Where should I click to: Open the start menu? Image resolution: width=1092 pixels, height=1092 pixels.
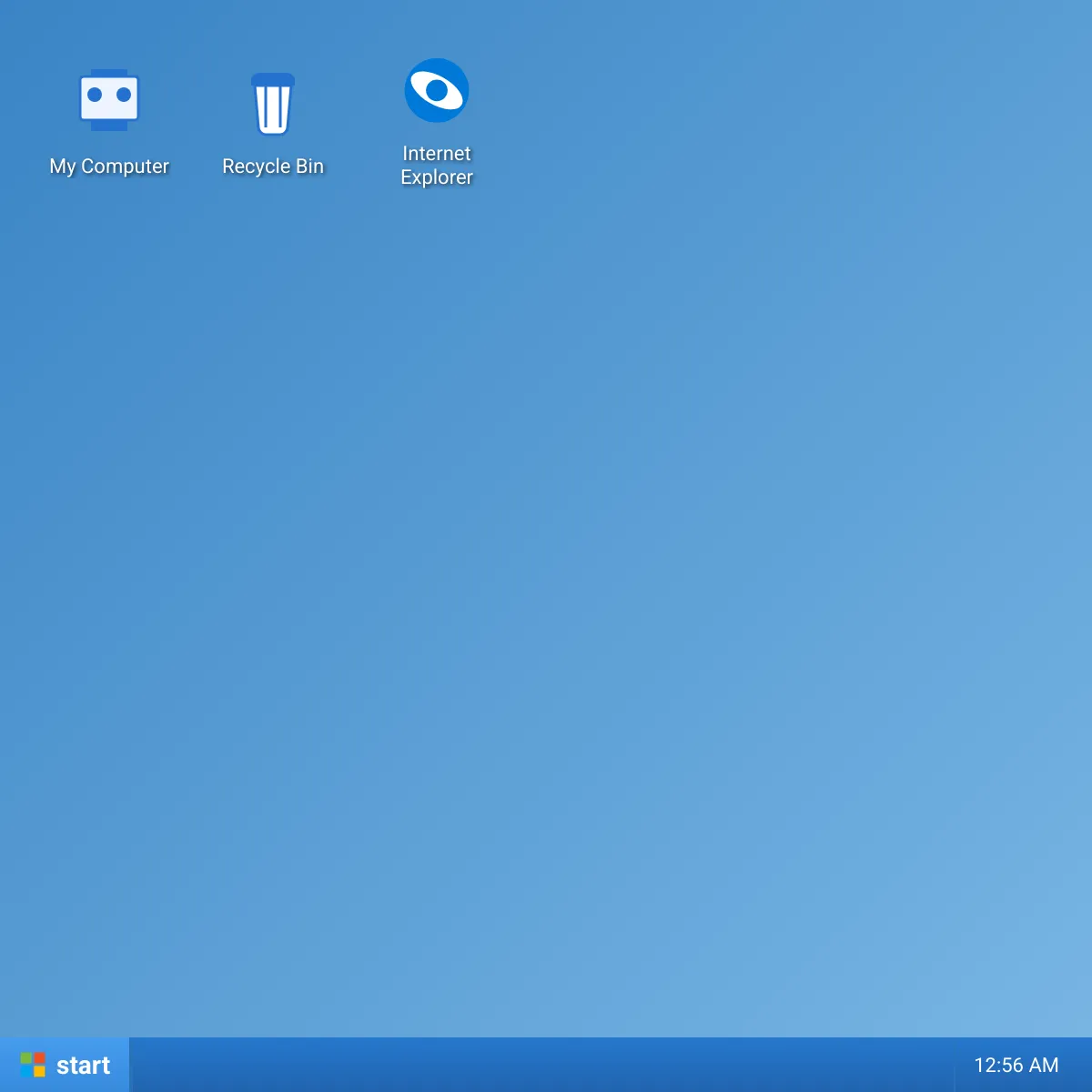(65, 1065)
